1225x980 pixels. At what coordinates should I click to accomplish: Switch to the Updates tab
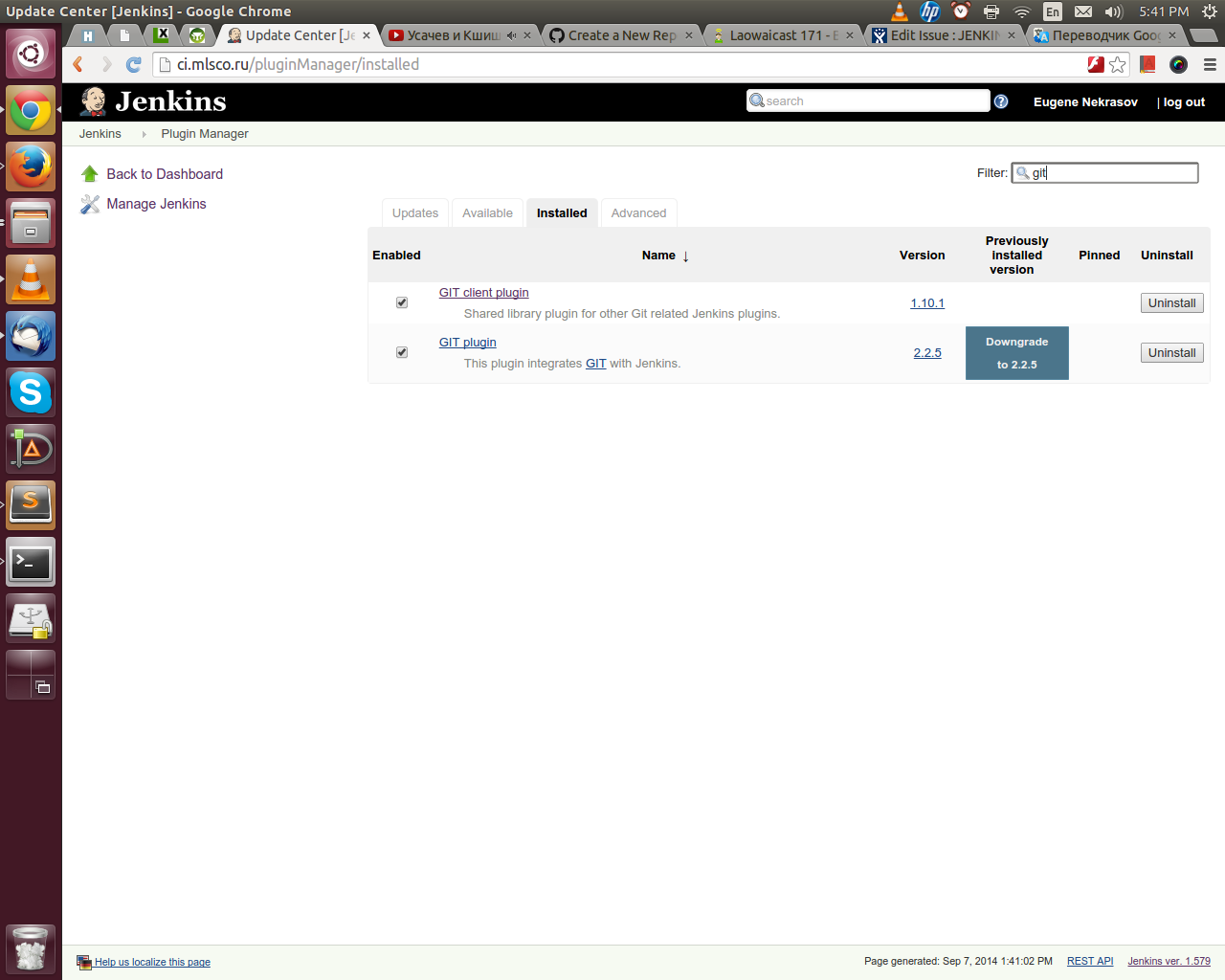tap(415, 213)
